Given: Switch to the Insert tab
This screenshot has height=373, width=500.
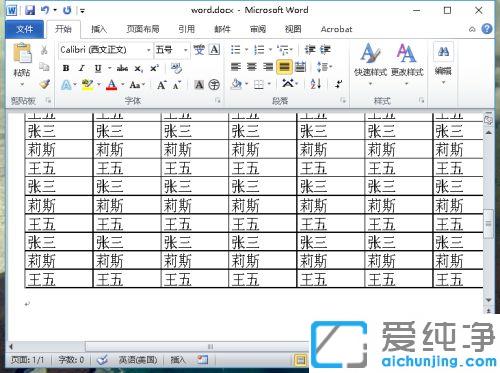Looking at the screenshot, I should [x=99, y=29].
